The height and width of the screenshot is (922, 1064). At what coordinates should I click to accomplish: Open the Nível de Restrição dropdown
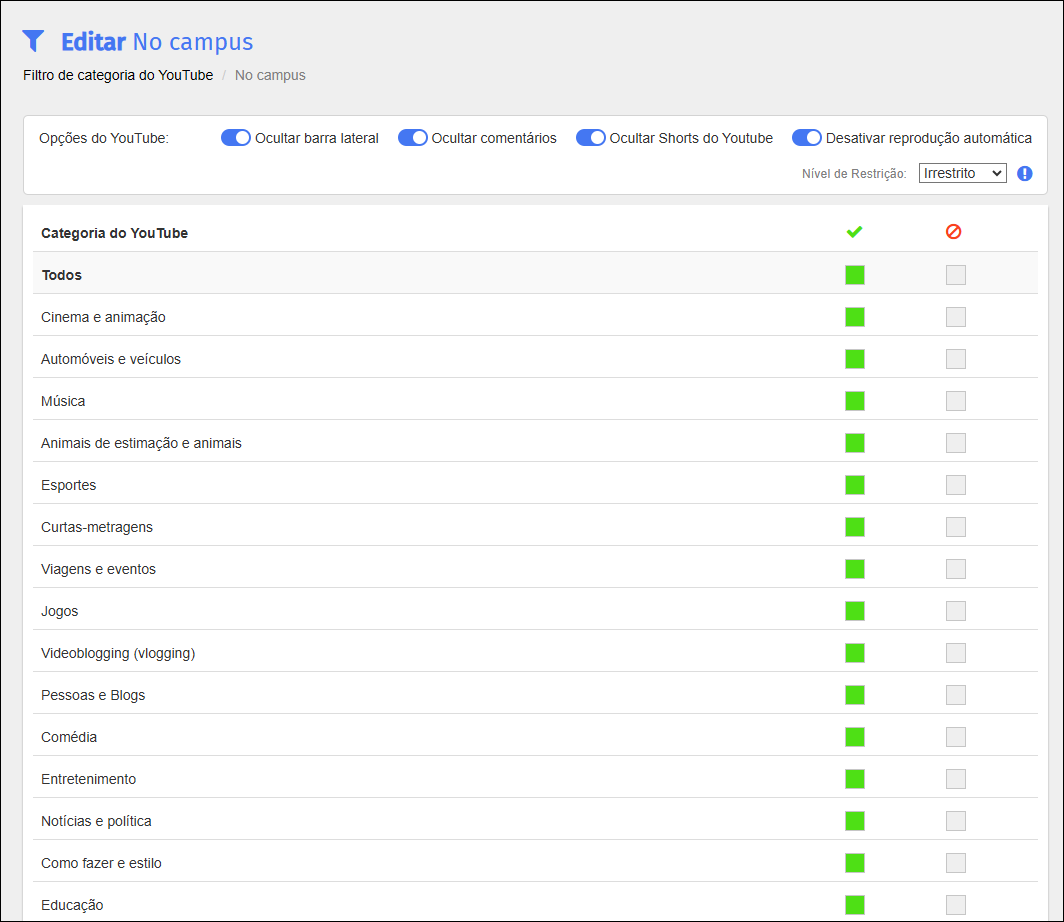(962, 174)
